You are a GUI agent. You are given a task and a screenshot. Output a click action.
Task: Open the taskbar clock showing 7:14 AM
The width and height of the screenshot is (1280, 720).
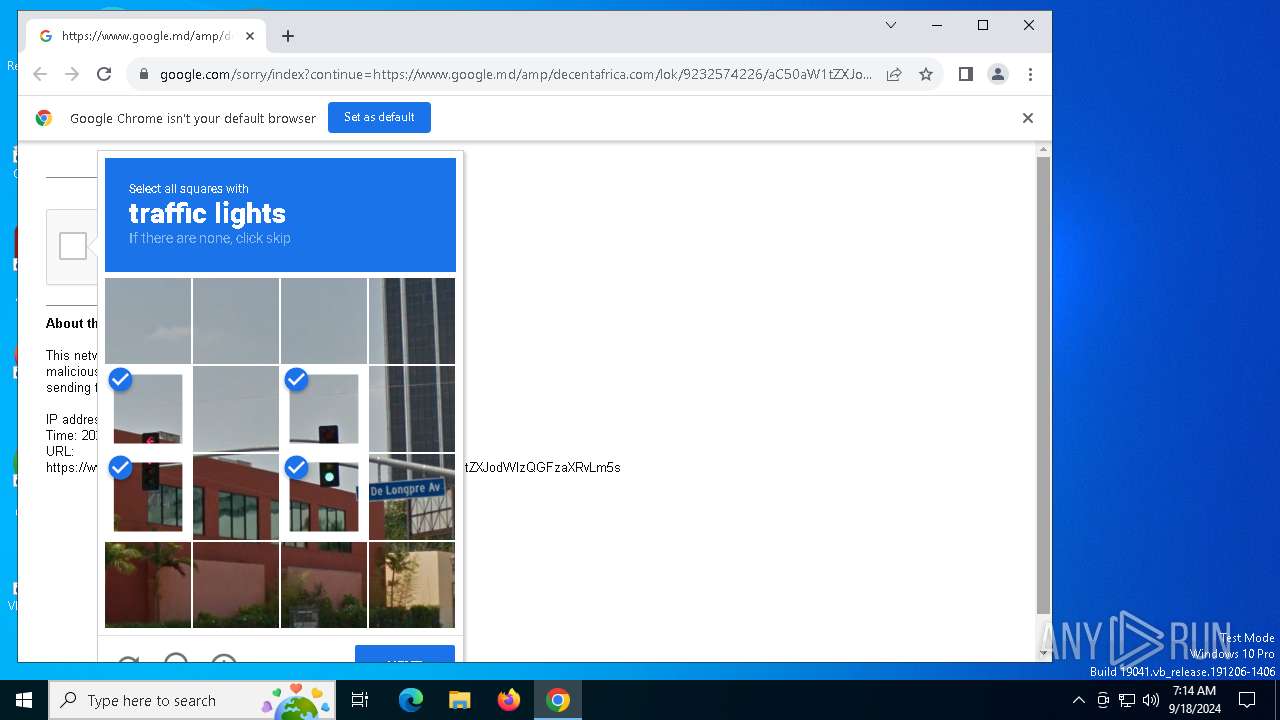1194,700
